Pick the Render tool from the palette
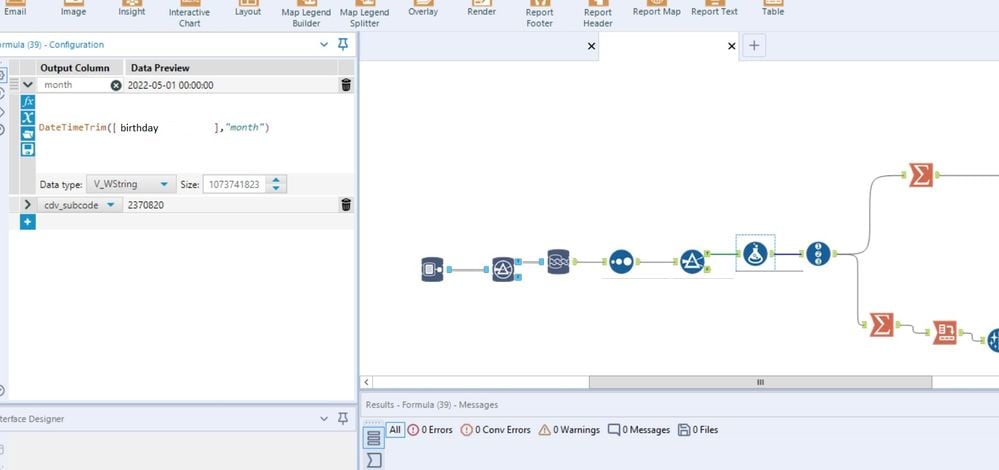This screenshot has height=470, width=999. click(x=482, y=8)
